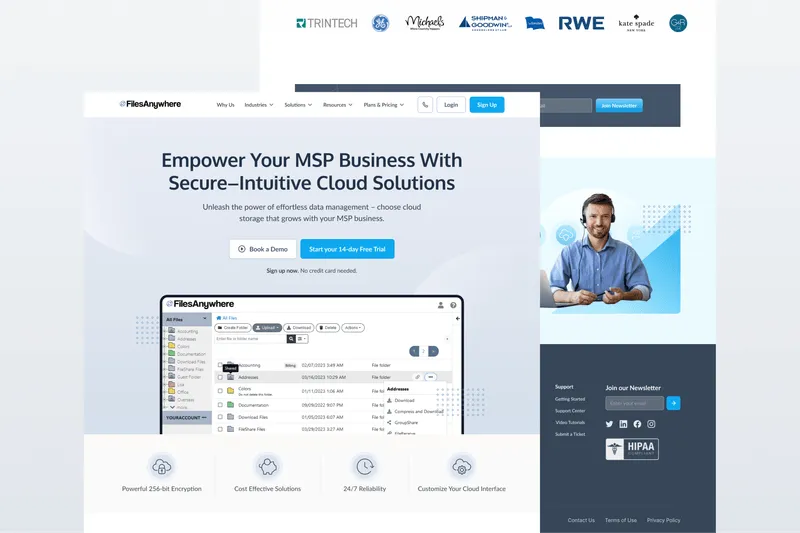Click Start your 14-day Free Trial button
This screenshot has width=800, height=533.
point(347,249)
